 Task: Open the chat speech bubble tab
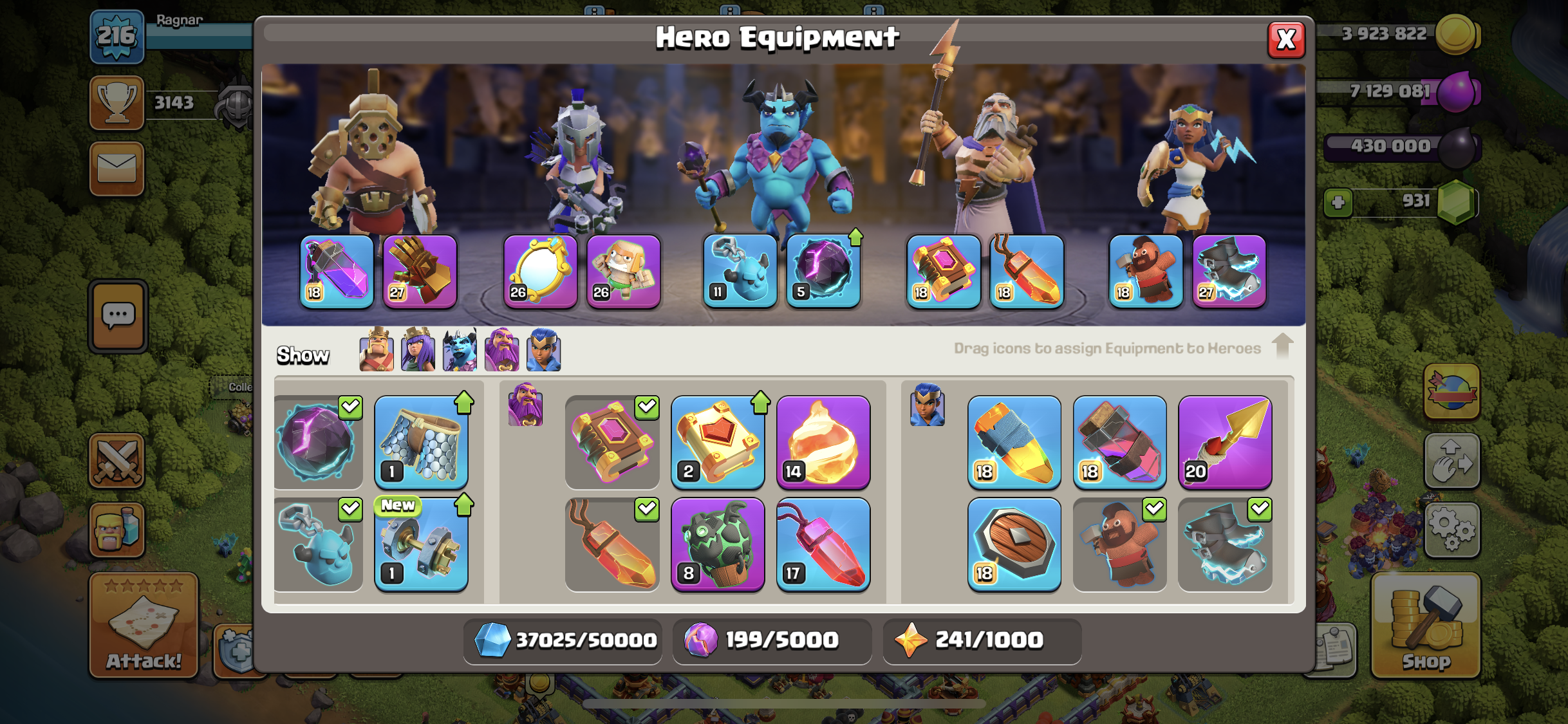118,316
